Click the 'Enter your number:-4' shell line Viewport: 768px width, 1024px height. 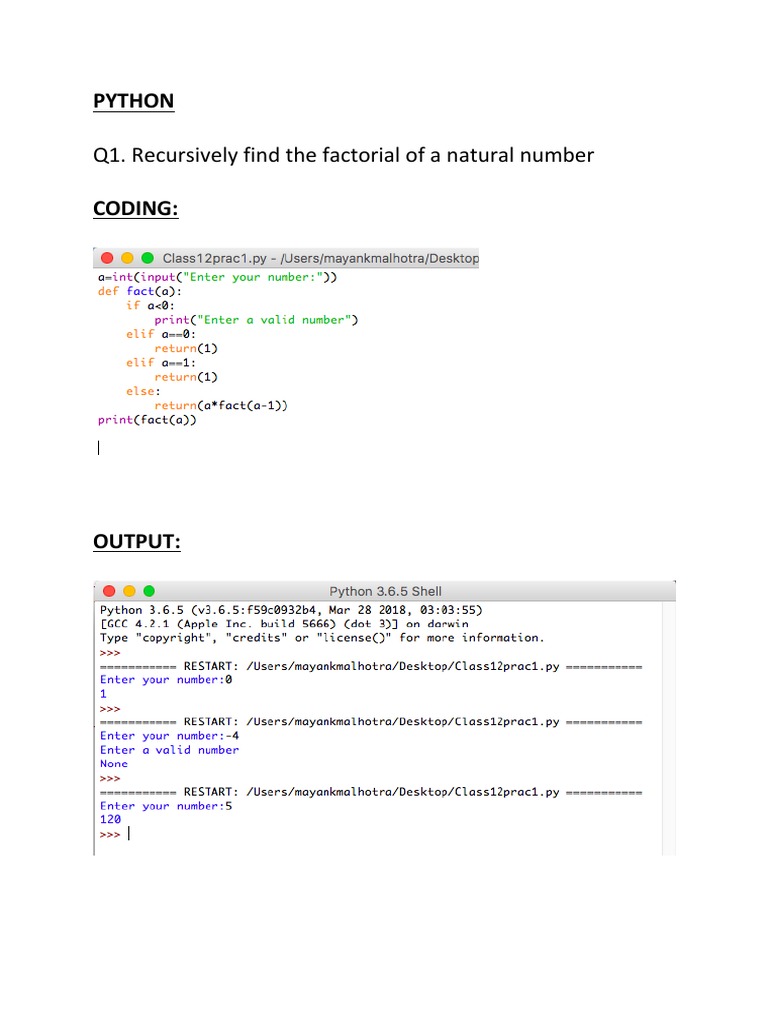pos(169,736)
